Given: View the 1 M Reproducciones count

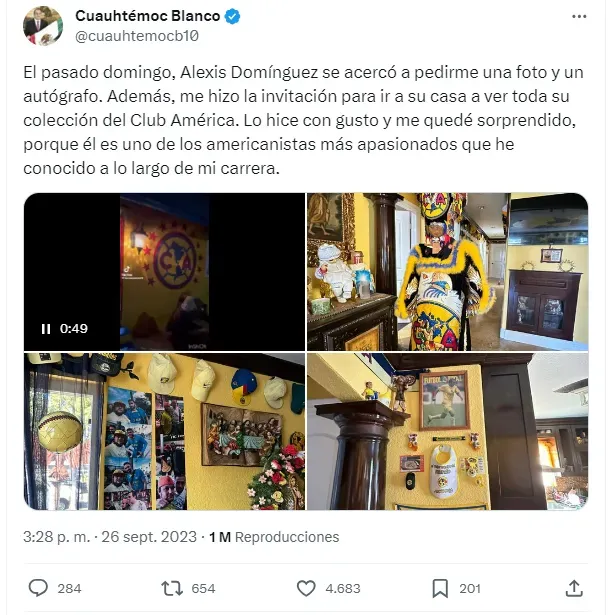Looking at the screenshot, I should tap(274, 537).
